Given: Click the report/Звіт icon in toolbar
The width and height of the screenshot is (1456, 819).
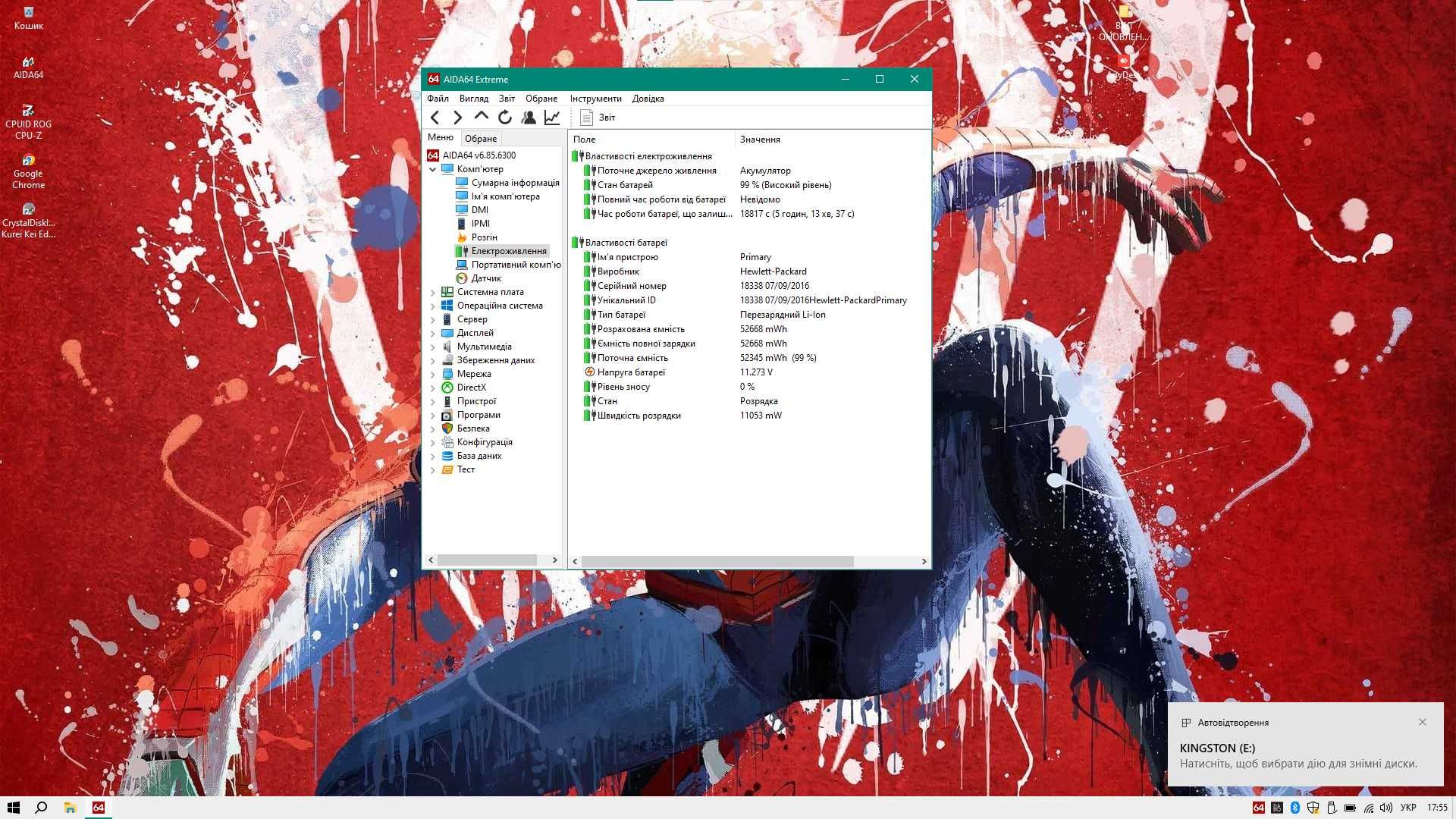Looking at the screenshot, I should click(x=585, y=117).
